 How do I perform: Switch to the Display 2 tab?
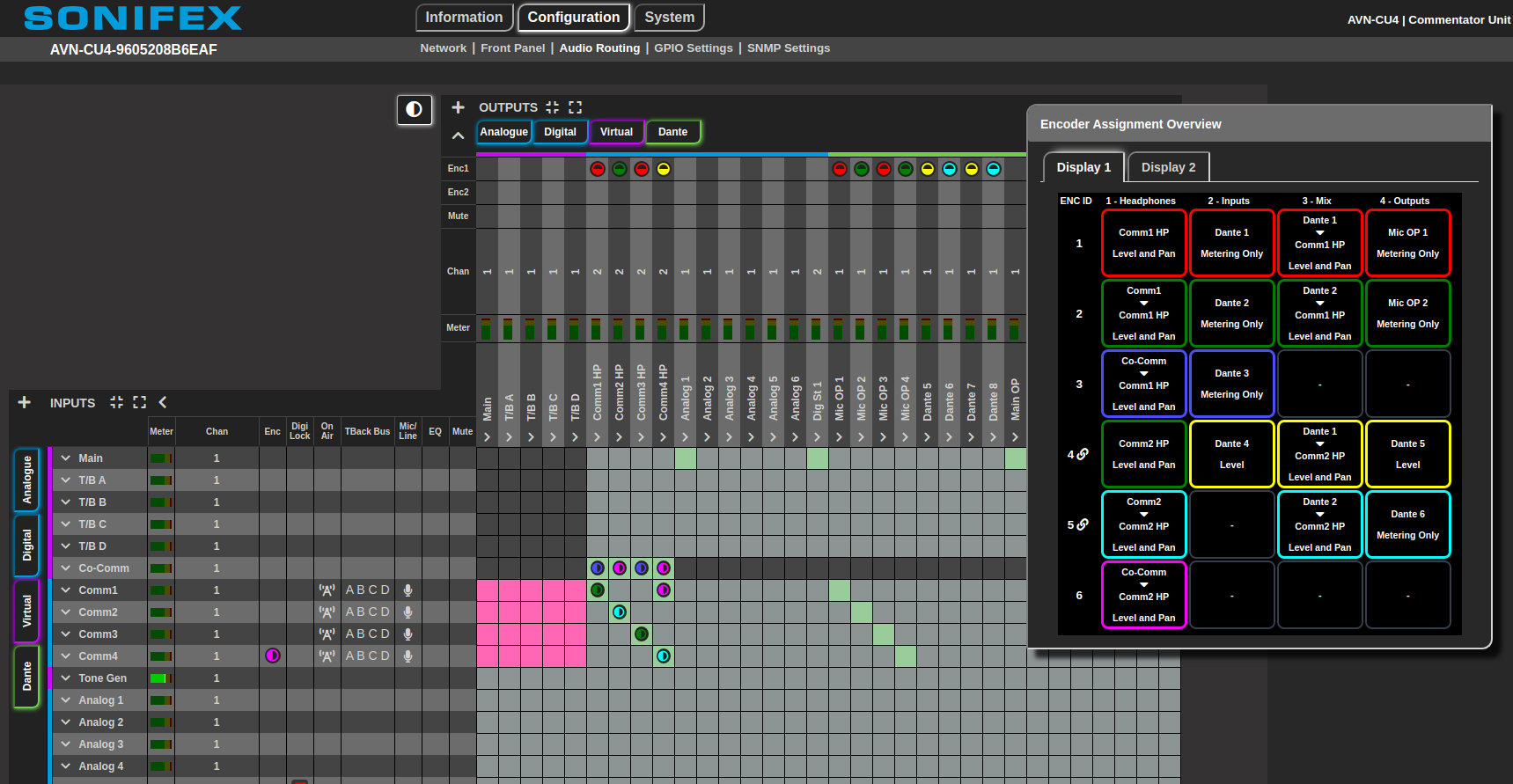point(1168,167)
